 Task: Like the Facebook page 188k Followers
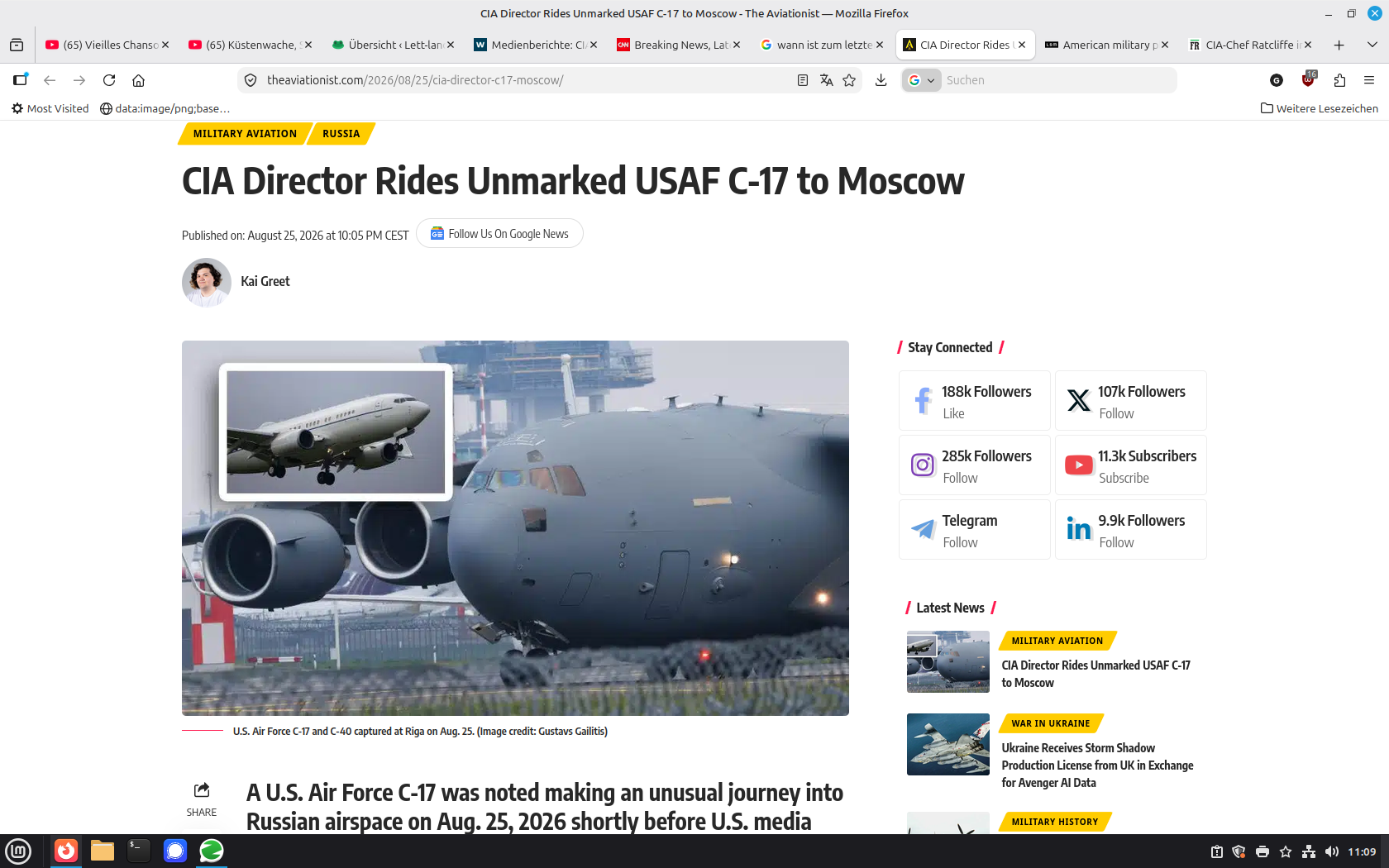coord(975,401)
